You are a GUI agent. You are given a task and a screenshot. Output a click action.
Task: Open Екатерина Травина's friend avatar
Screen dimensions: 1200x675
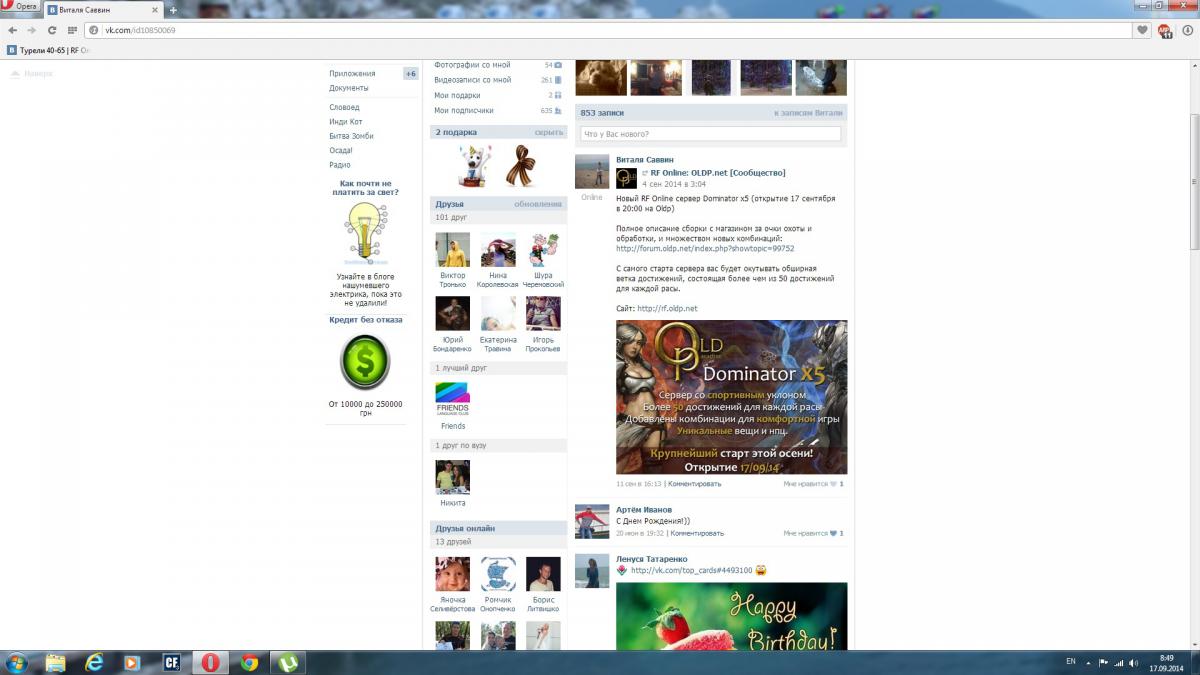click(x=498, y=313)
